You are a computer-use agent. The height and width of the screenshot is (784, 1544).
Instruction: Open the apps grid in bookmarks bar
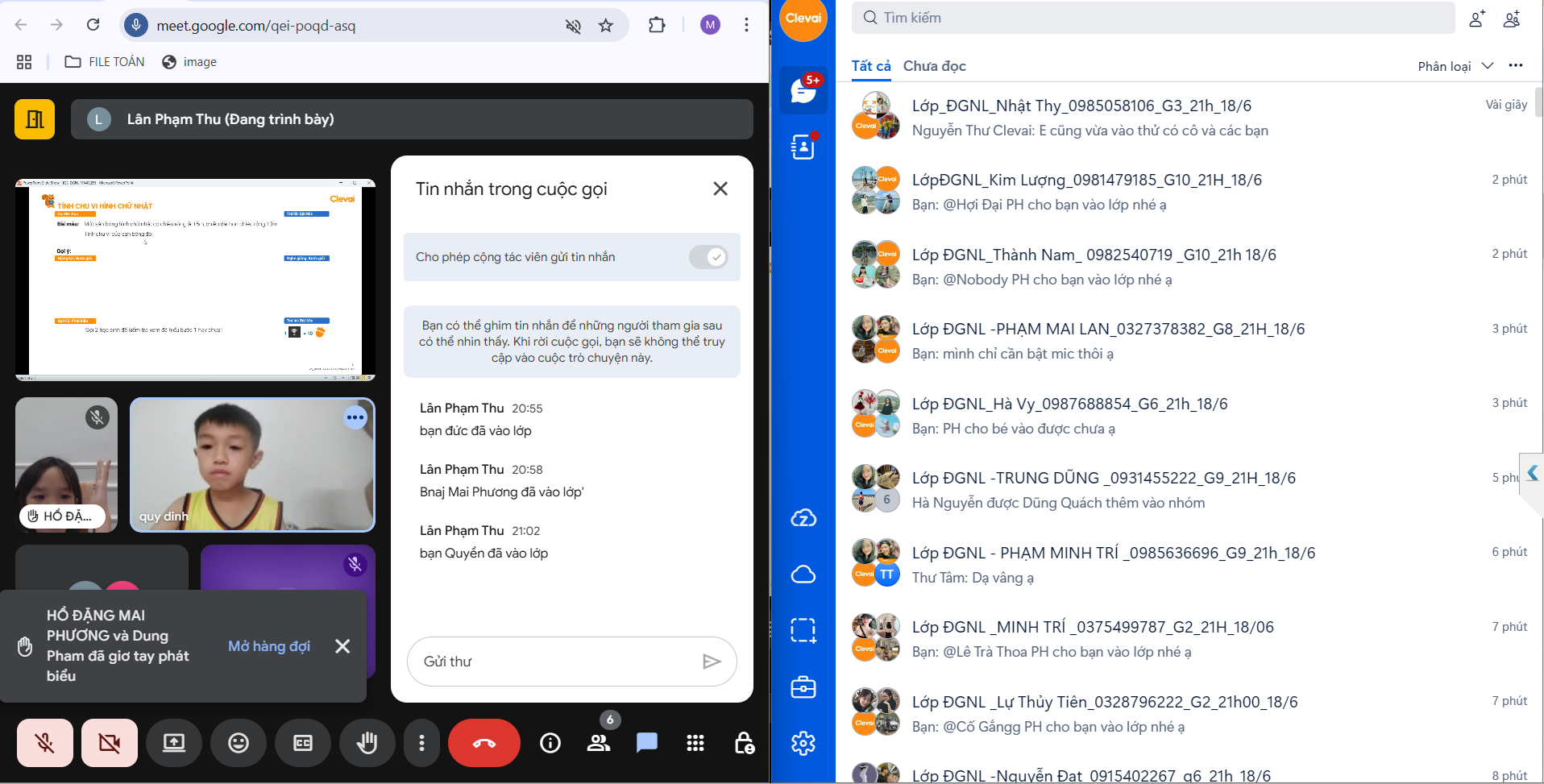[x=24, y=62]
